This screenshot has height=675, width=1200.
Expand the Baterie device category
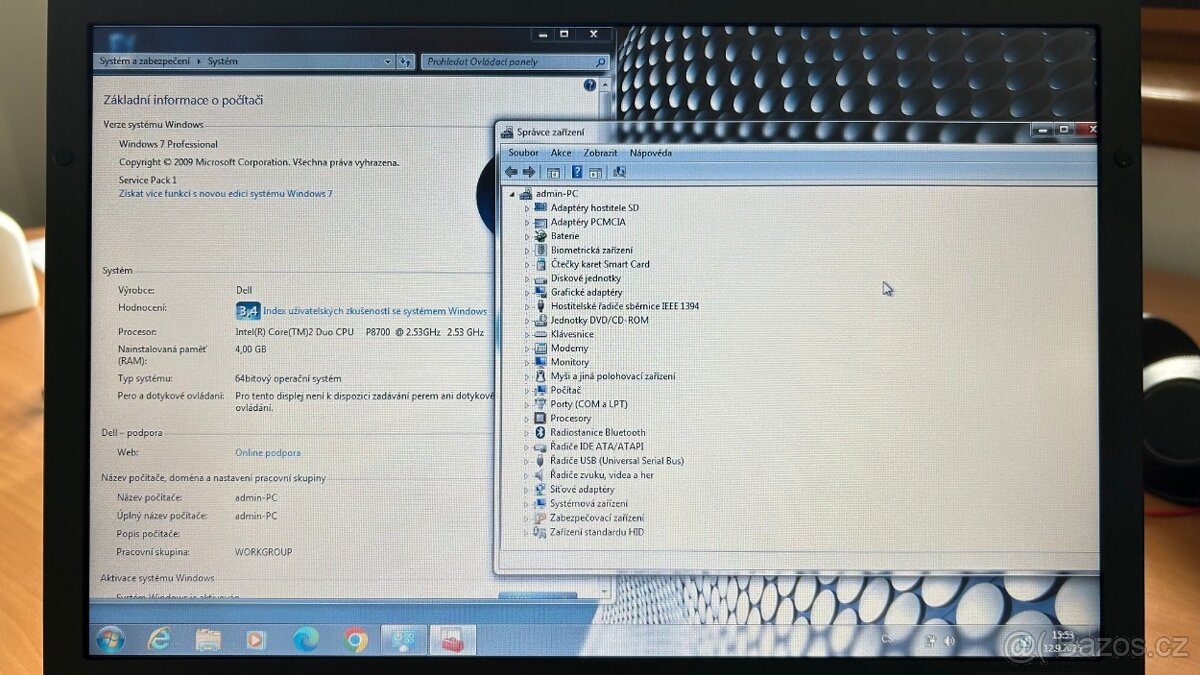click(x=527, y=236)
